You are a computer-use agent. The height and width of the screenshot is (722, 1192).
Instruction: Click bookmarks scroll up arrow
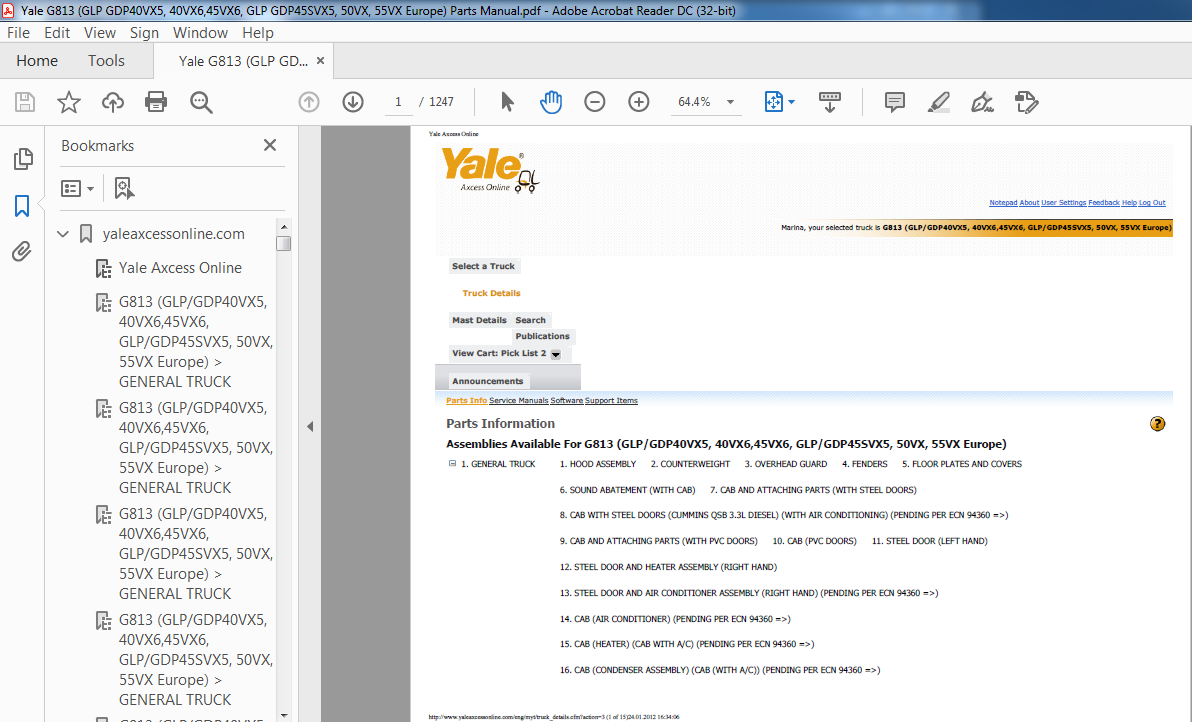284,226
